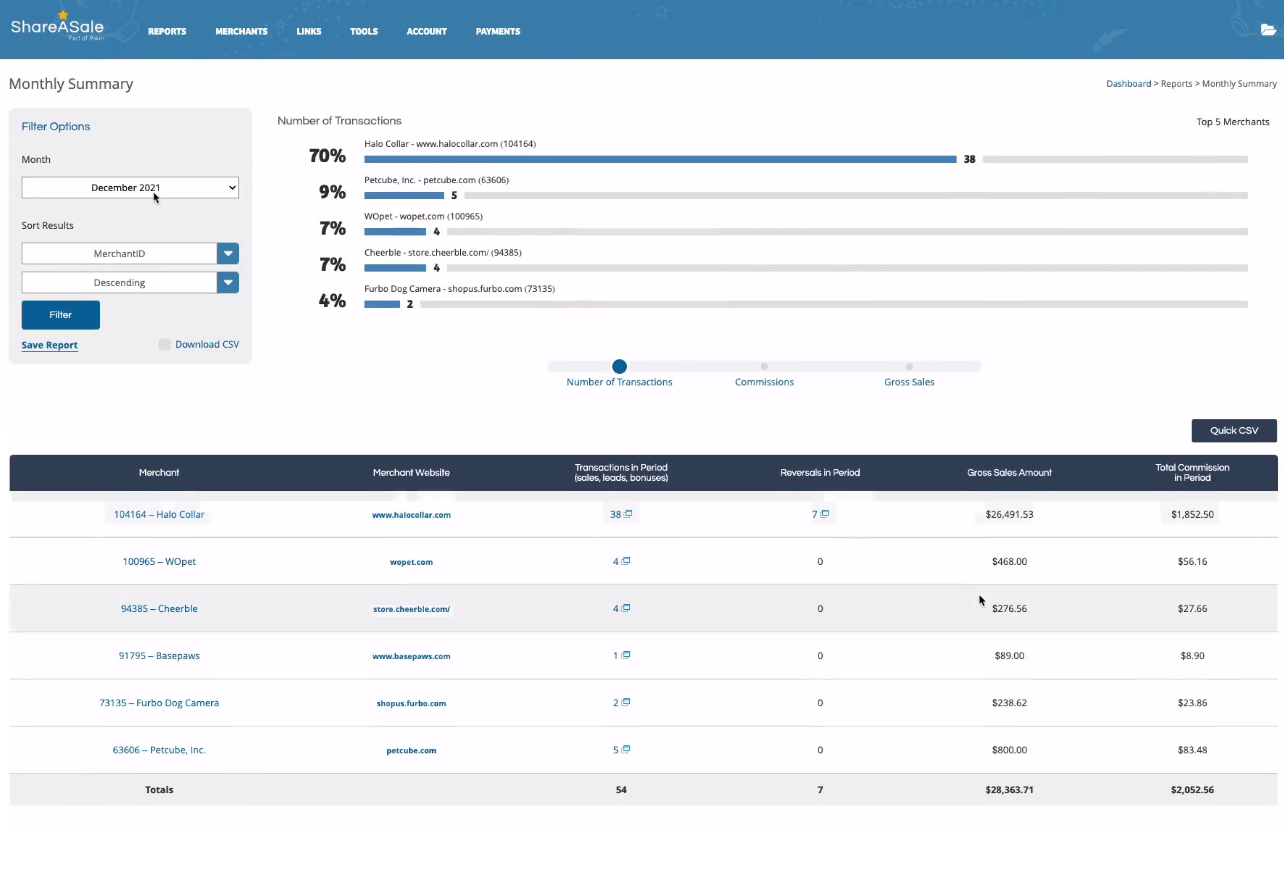
Task: Open popup icon beside Furbo's 2 transactions
Action: tap(626, 702)
